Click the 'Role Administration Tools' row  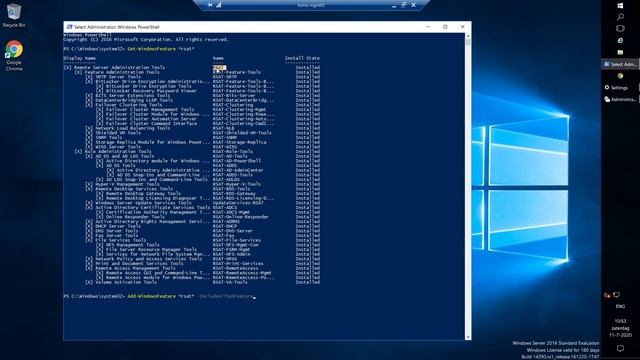point(197,151)
